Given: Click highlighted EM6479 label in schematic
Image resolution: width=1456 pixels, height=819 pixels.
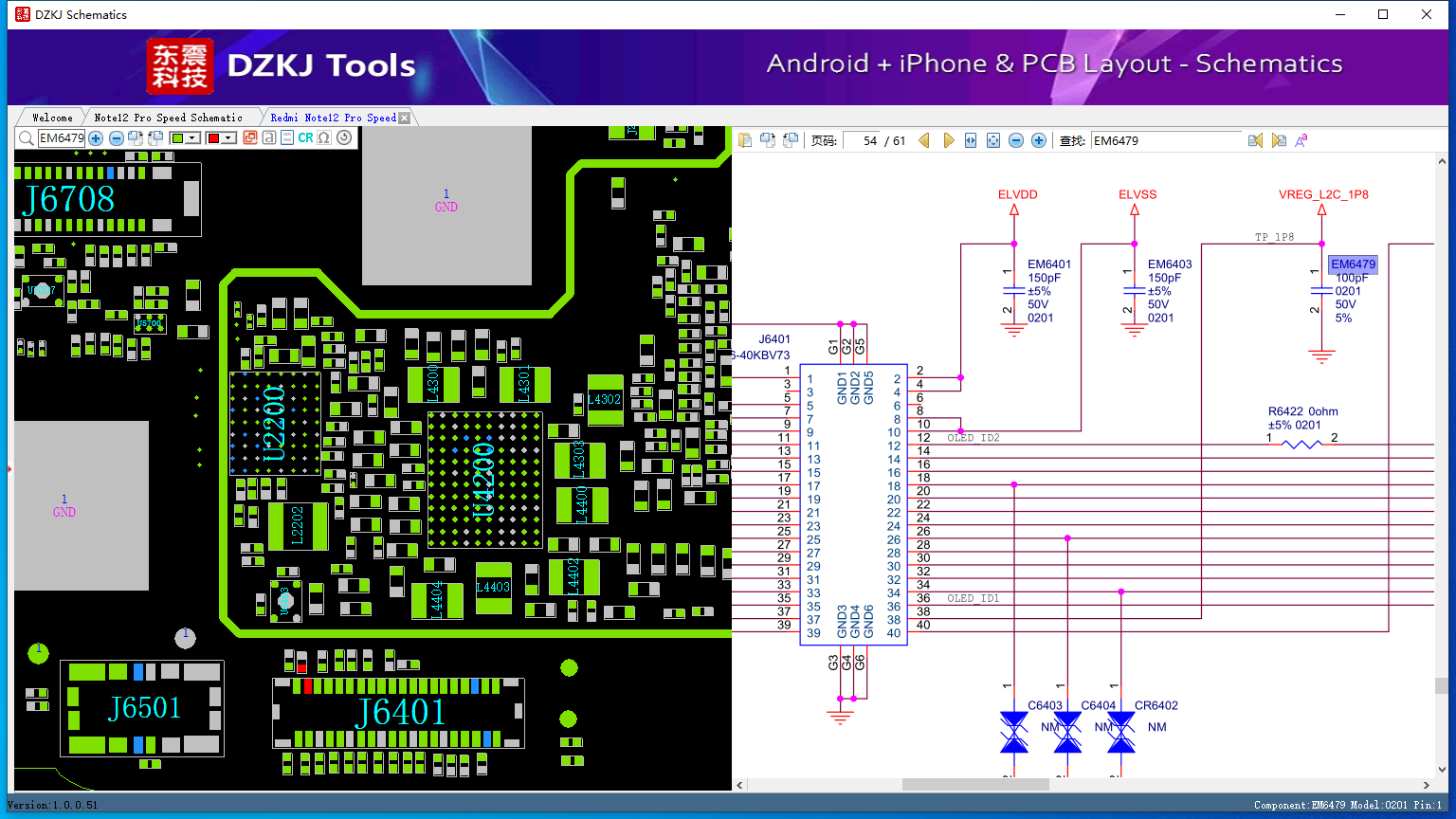Looking at the screenshot, I should click(1353, 264).
